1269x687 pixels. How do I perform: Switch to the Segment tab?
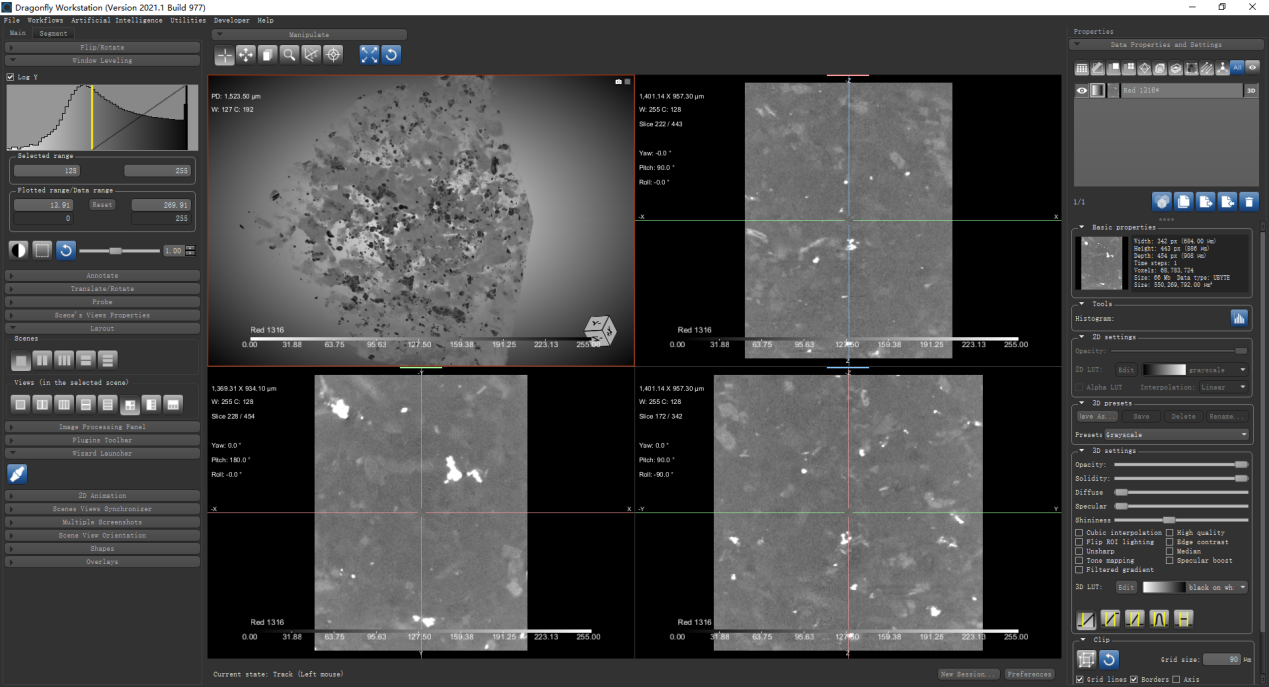click(x=53, y=33)
